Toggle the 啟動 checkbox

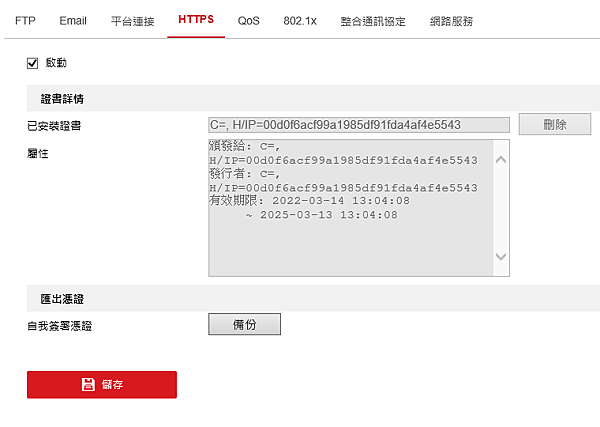tap(33, 63)
